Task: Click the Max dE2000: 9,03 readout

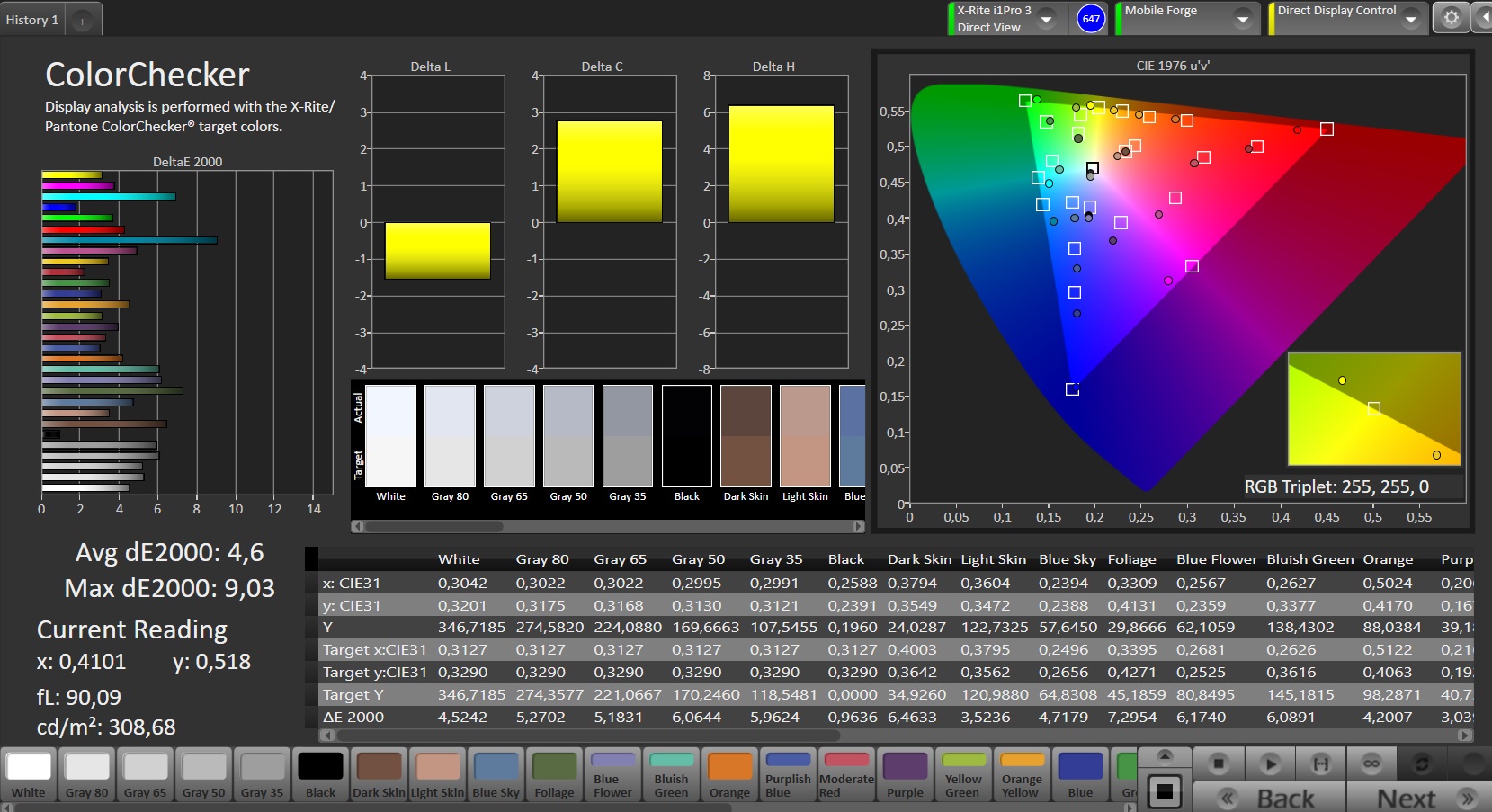Action: tap(169, 588)
